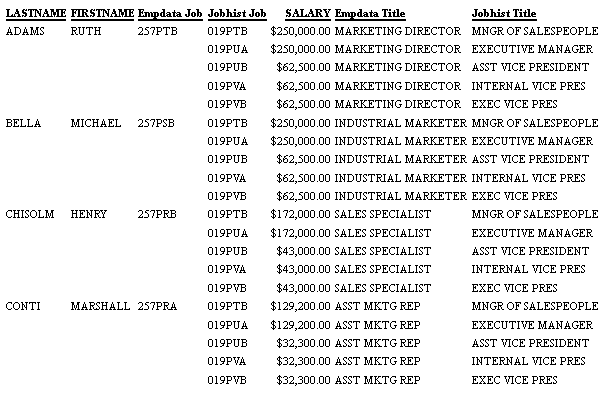Select job code 257PRA for Conti
Image resolution: width=604 pixels, height=396 pixels.
click(157, 306)
